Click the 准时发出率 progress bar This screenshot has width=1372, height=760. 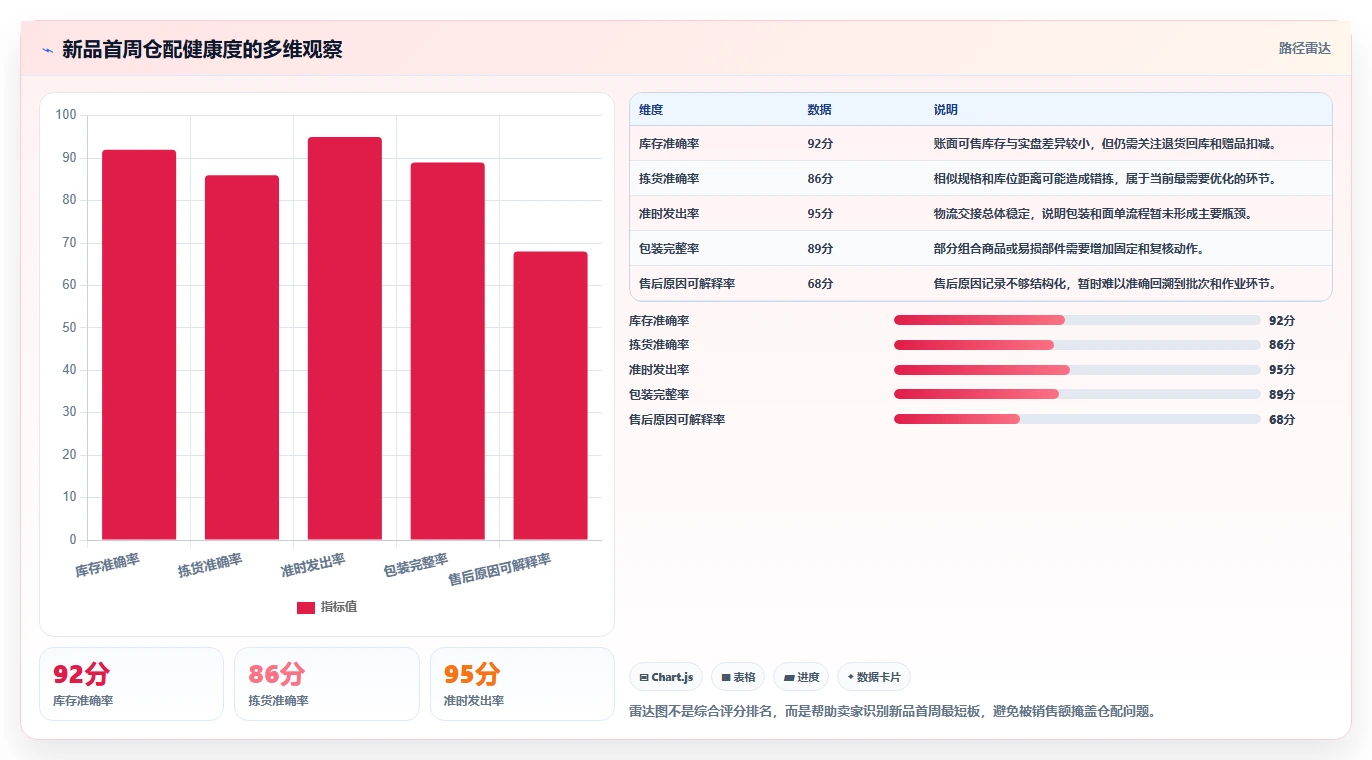(1077, 370)
